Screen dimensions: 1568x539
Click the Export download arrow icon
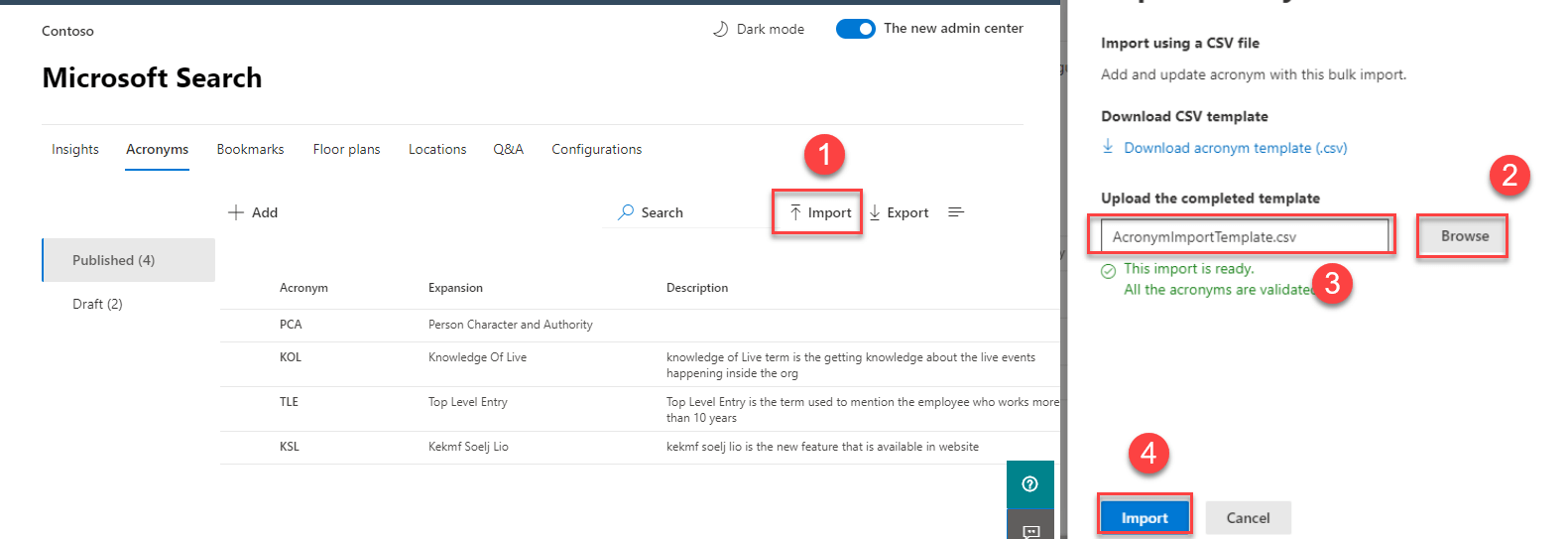[875, 212]
